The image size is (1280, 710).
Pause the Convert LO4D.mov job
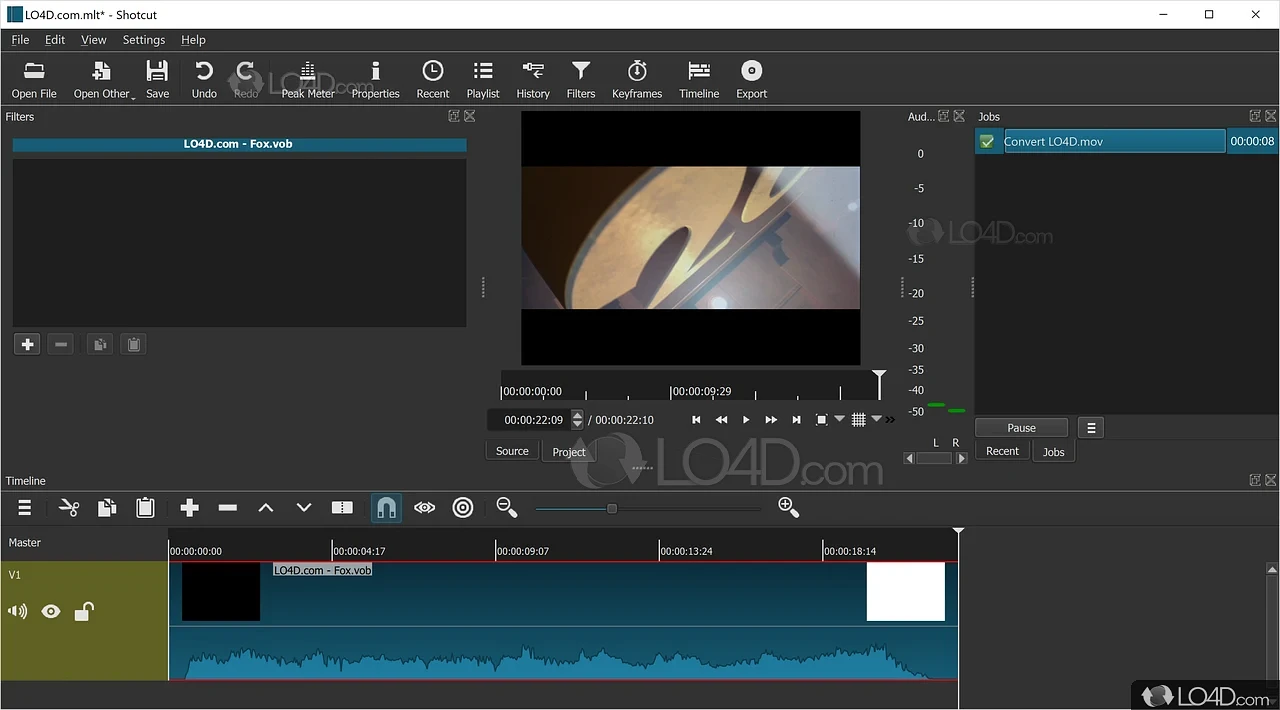(x=1021, y=427)
